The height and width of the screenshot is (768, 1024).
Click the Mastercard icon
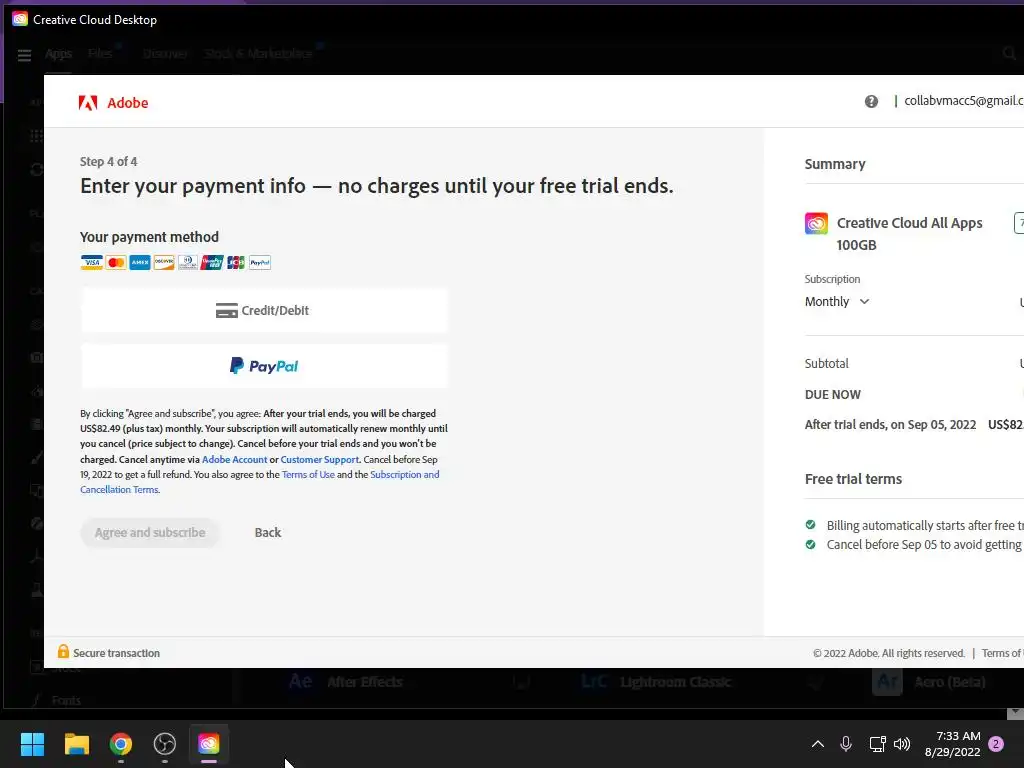pos(116,263)
